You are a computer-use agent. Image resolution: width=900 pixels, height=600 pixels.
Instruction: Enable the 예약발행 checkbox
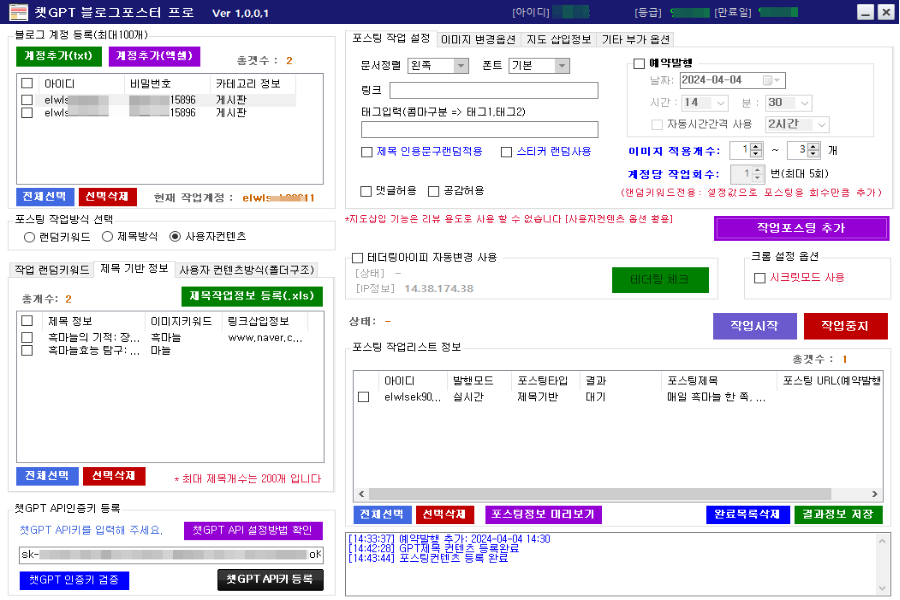tap(640, 63)
